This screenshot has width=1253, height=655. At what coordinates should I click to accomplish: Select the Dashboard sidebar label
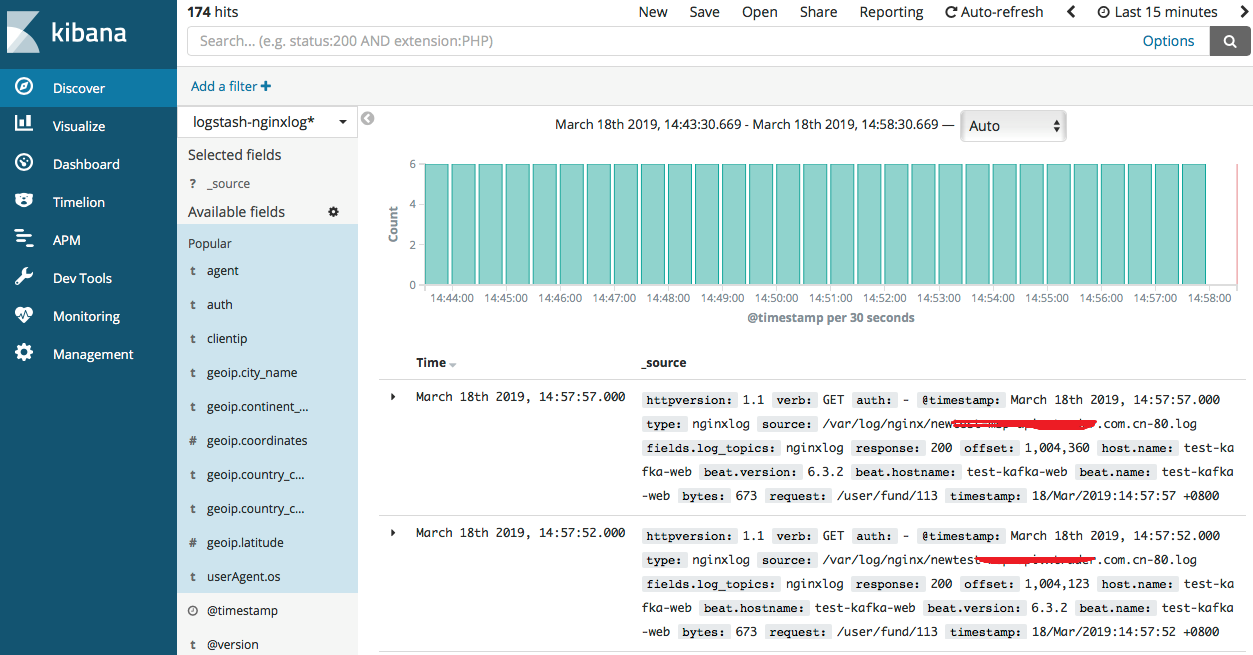(86, 164)
